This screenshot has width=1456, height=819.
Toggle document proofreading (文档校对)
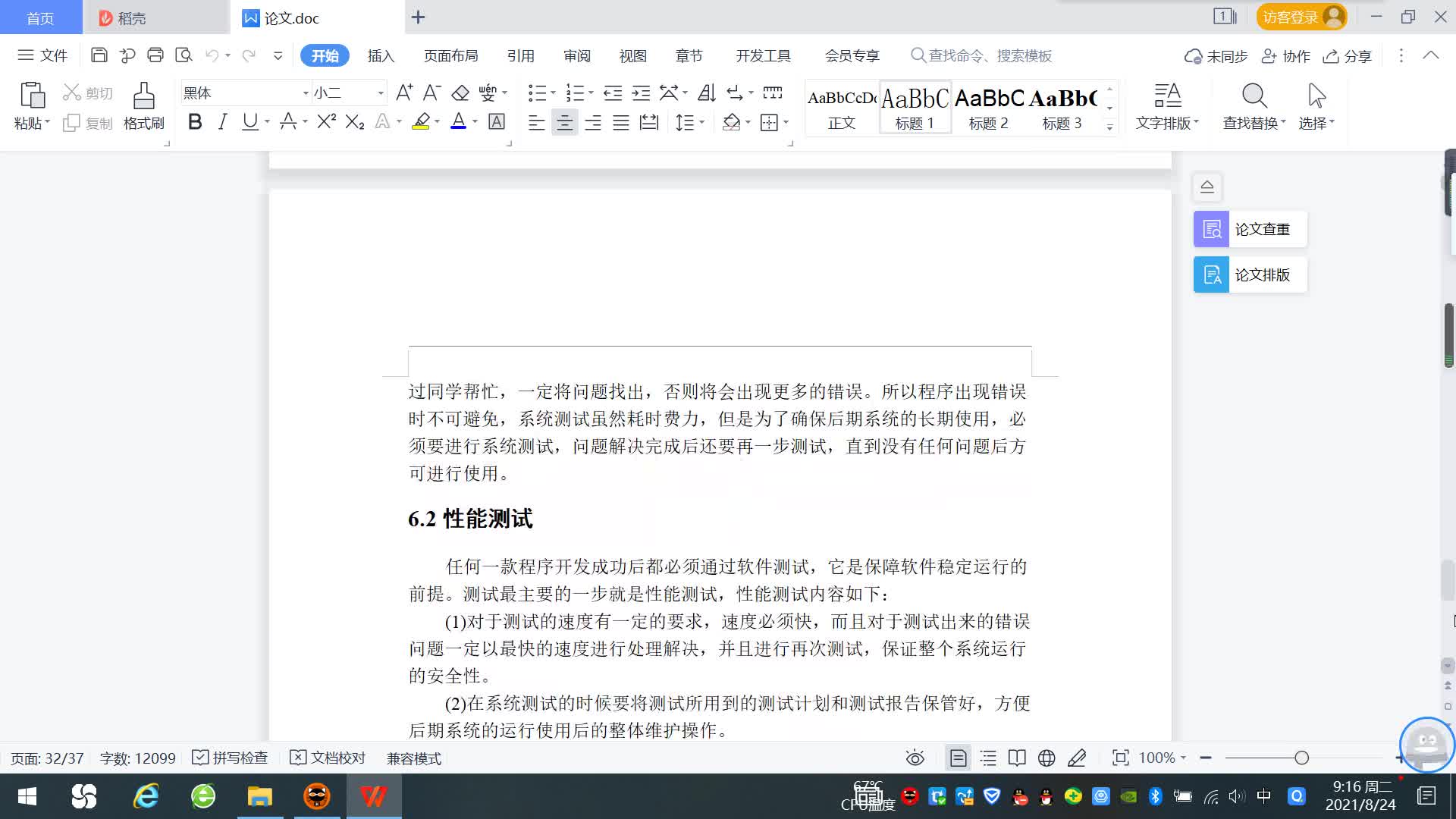(x=328, y=758)
